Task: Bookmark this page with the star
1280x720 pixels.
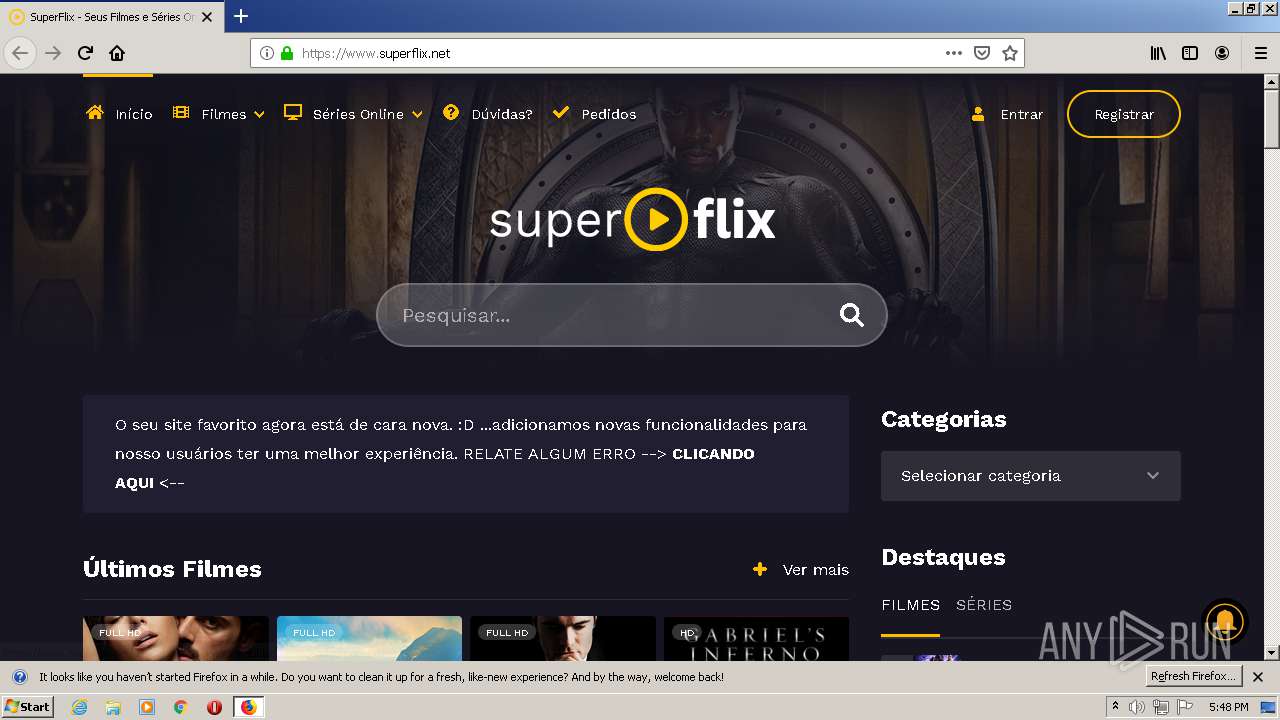Action: pyautogui.click(x=1010, y=53)
